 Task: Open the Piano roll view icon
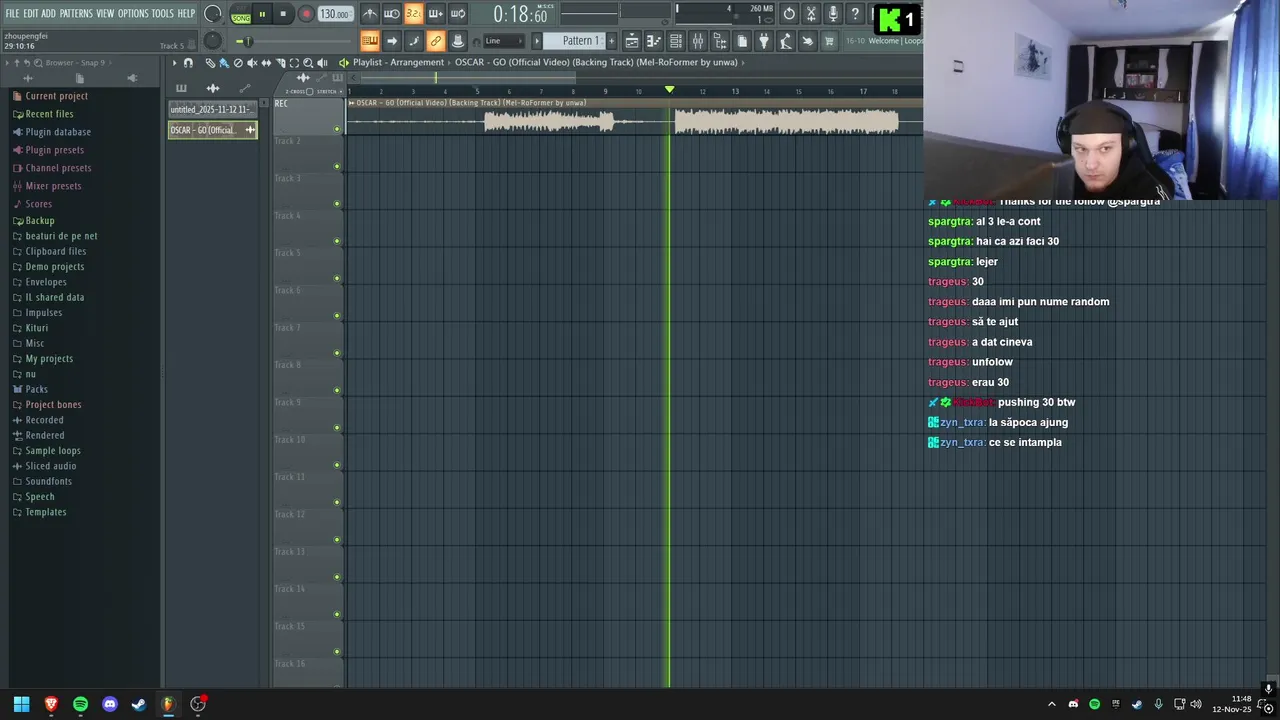click(653, 41)
